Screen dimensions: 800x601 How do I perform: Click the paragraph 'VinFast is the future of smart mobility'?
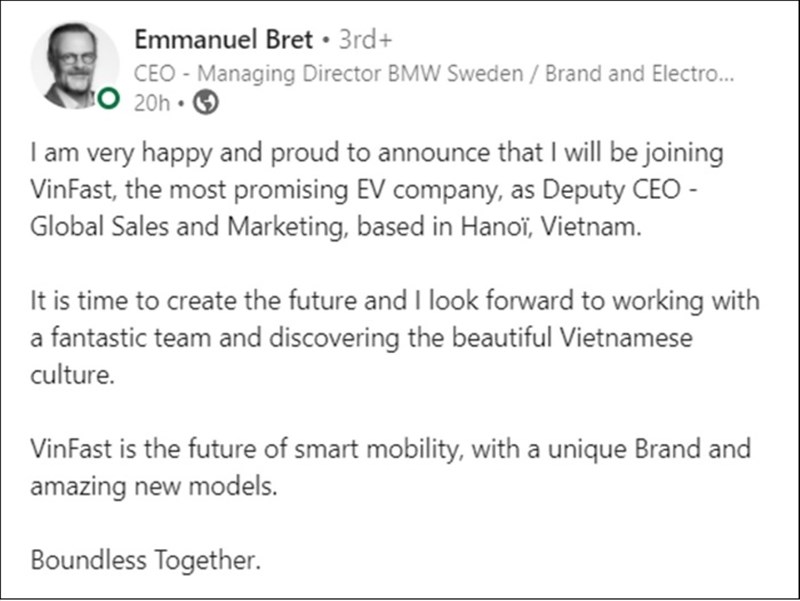(390, 465)
